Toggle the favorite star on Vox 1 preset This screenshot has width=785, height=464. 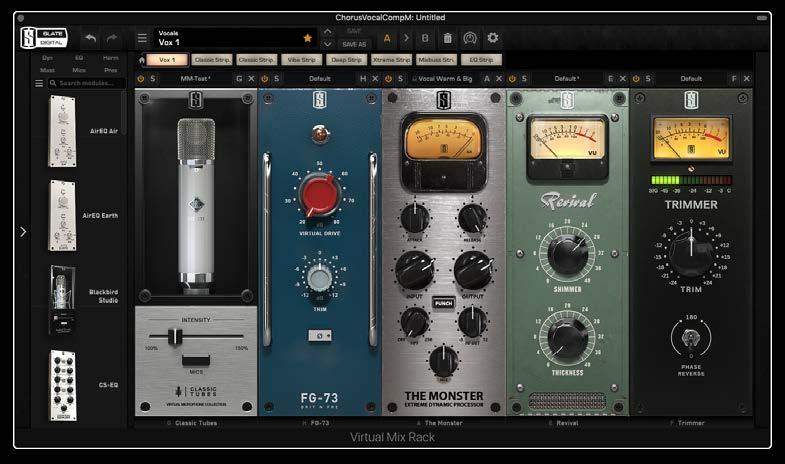307,38
